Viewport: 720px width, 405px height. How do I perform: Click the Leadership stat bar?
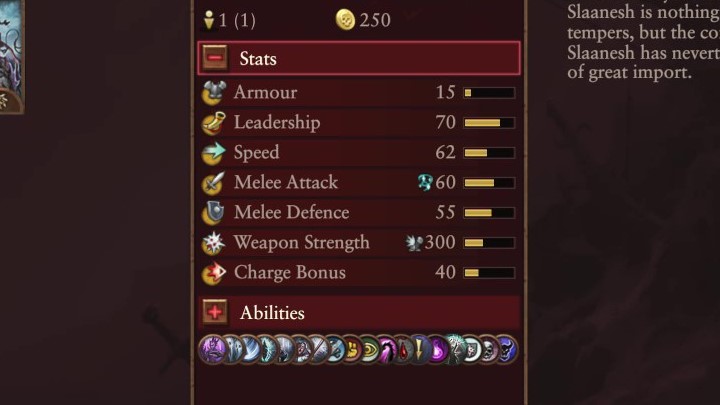tap(489, 123)
